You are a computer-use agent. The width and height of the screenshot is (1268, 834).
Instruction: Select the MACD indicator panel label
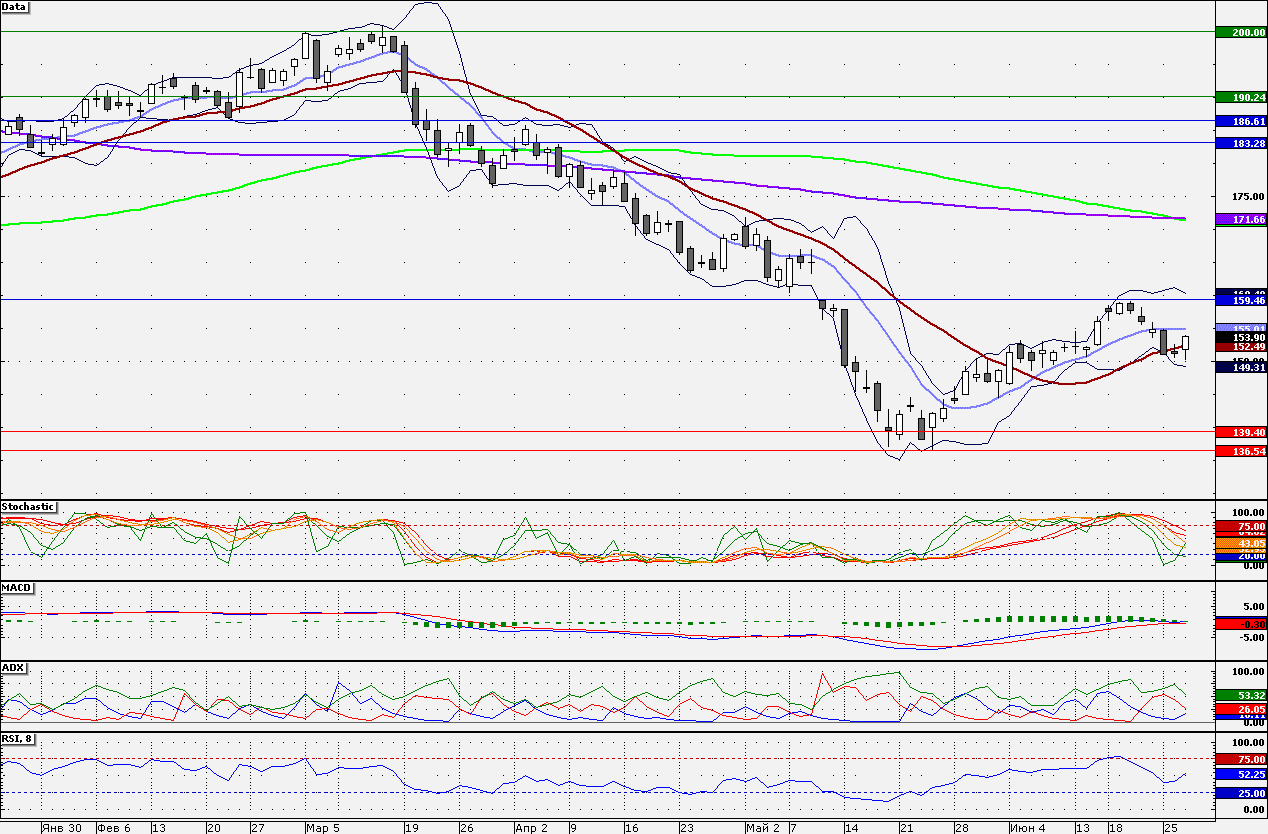pos(16,587)
